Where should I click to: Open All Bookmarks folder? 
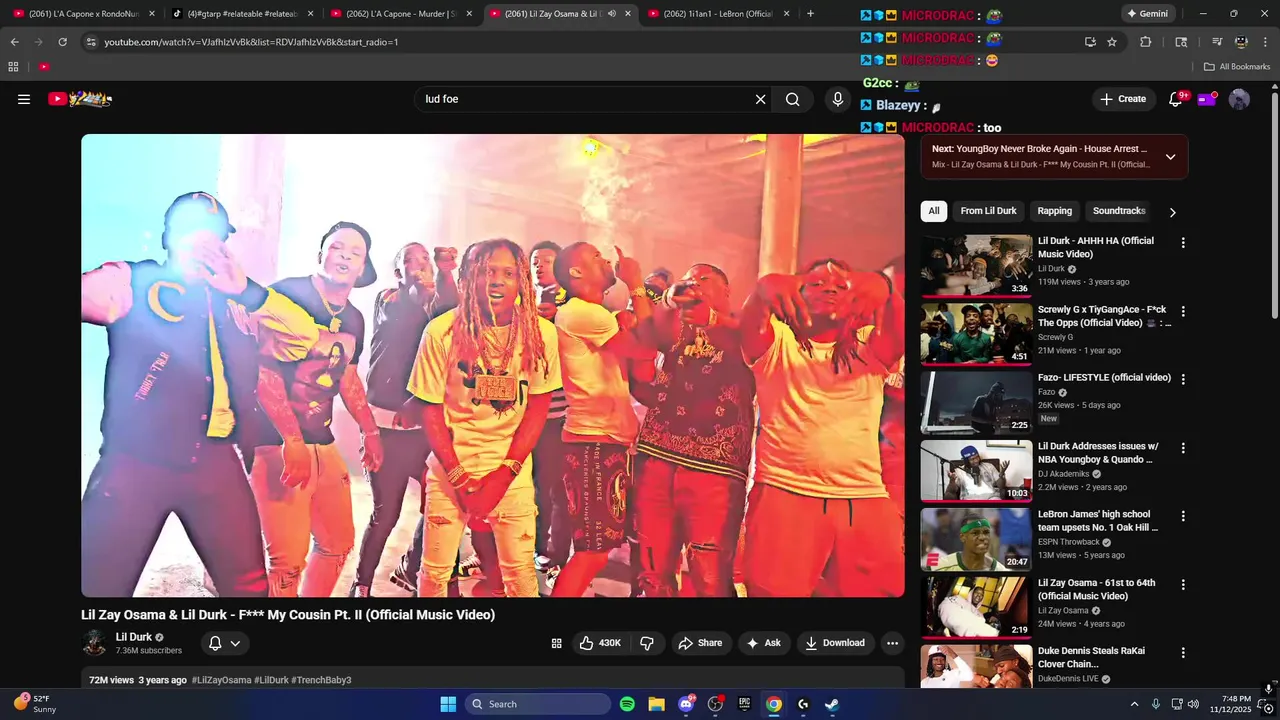(1237, 67)
